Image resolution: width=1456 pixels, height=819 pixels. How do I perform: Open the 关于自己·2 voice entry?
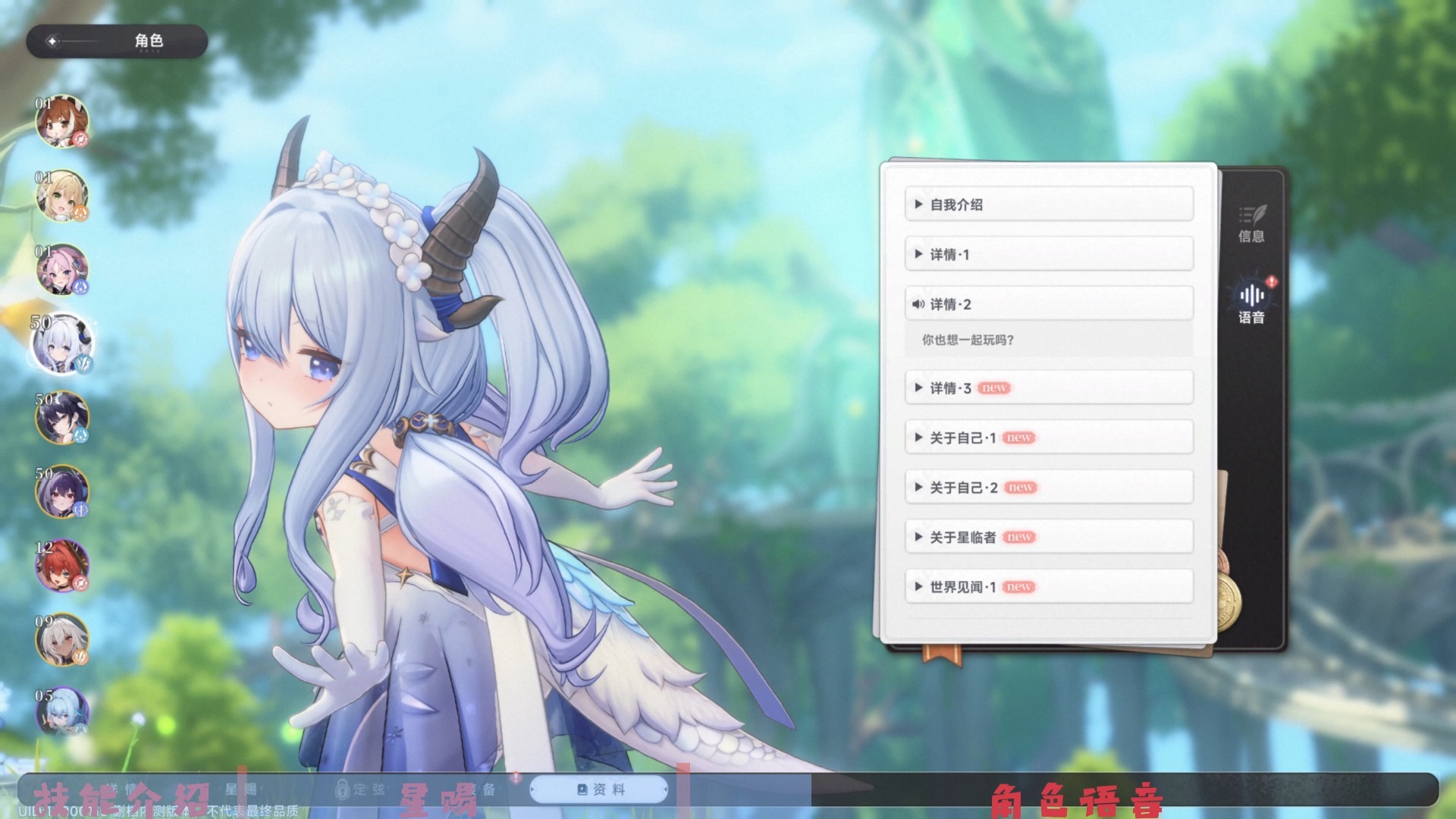[x=1049, y=487]
